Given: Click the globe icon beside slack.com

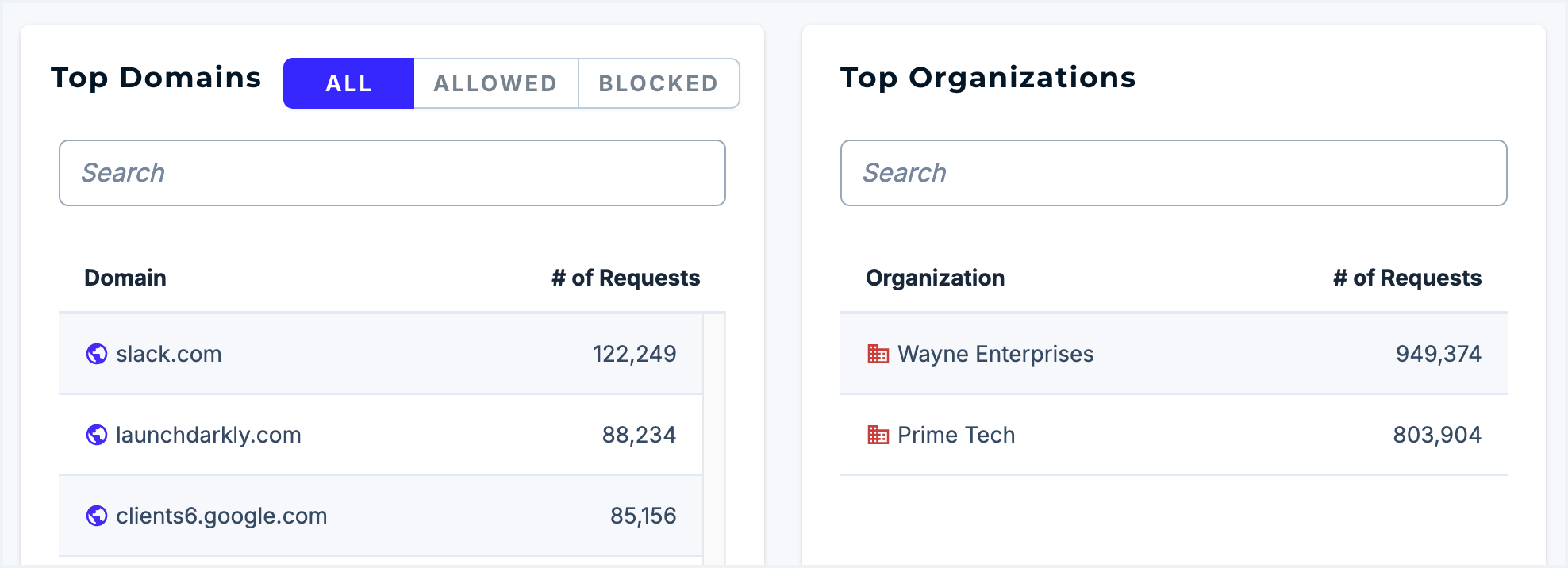Looking at the screenshot, I should point(97,354).
